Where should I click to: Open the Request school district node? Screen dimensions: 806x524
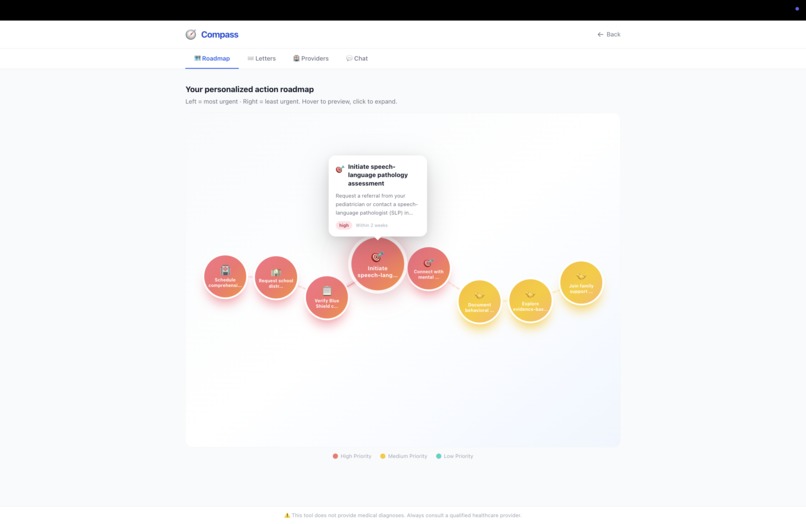pos(276,278)
